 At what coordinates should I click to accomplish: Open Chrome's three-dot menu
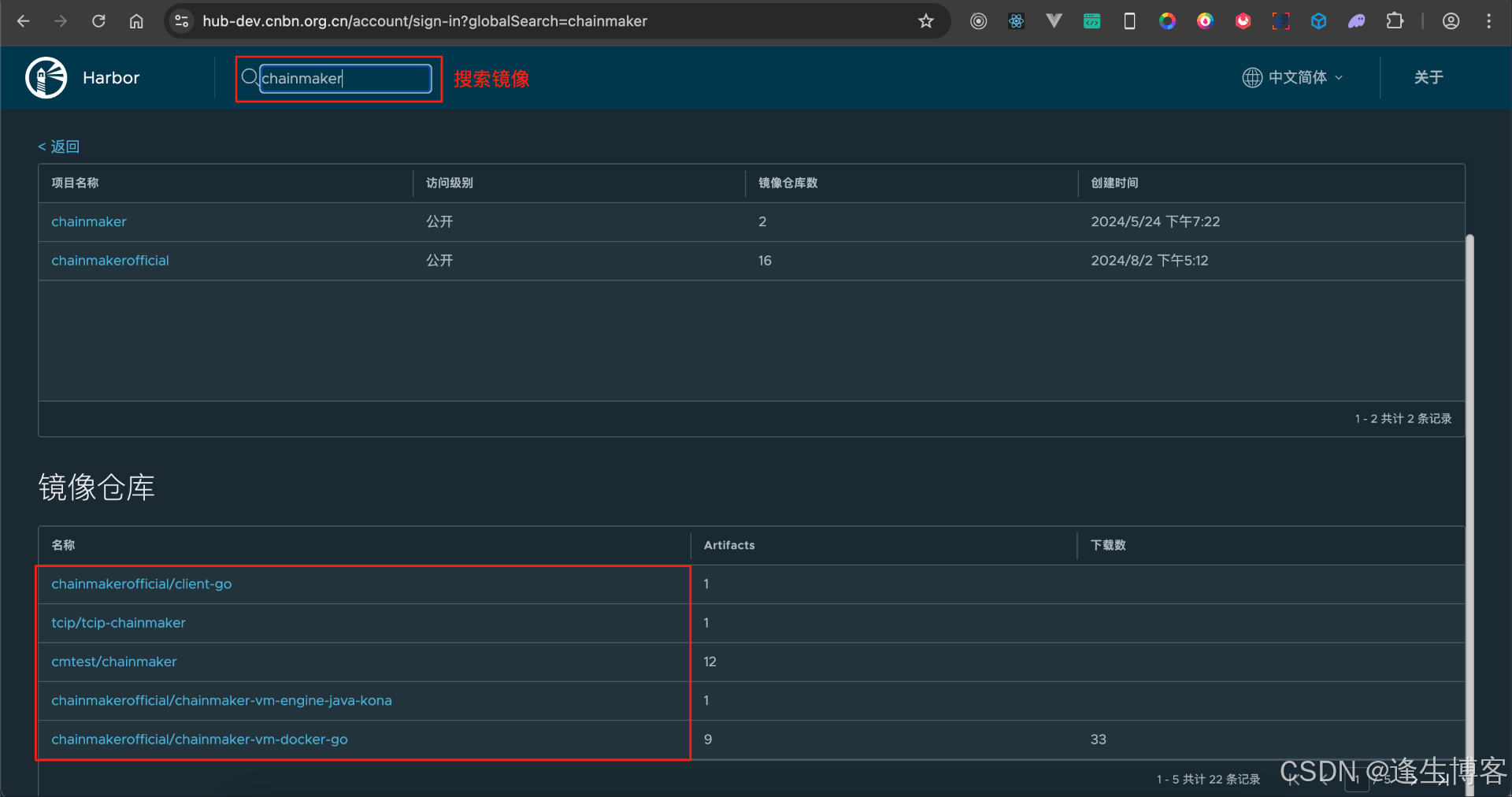pyautogui.click(x=1488, y=21)
